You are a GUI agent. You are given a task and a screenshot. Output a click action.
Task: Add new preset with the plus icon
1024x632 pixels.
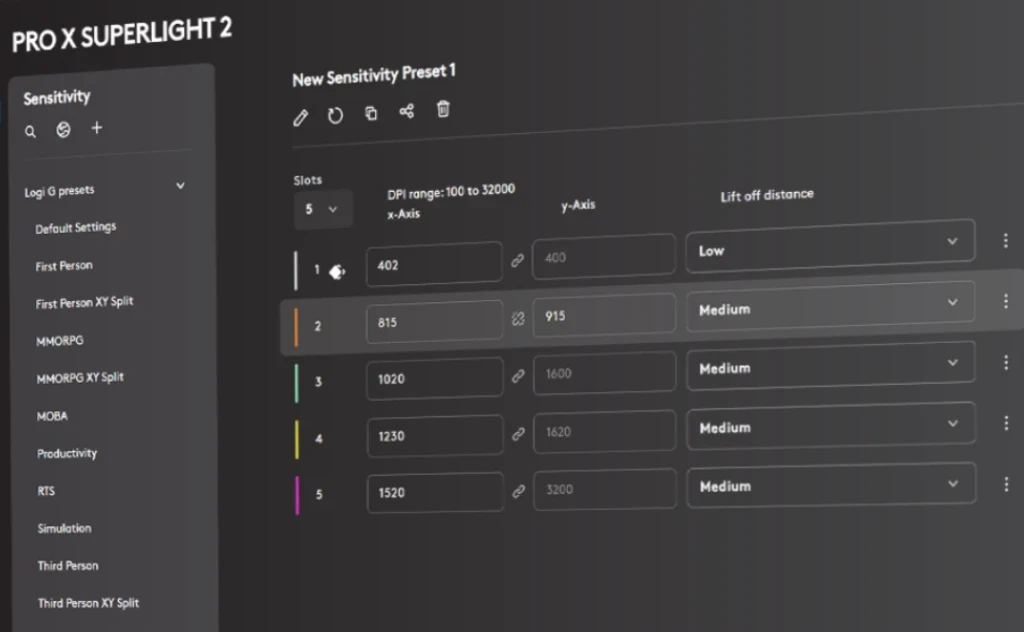coord(97,127)
